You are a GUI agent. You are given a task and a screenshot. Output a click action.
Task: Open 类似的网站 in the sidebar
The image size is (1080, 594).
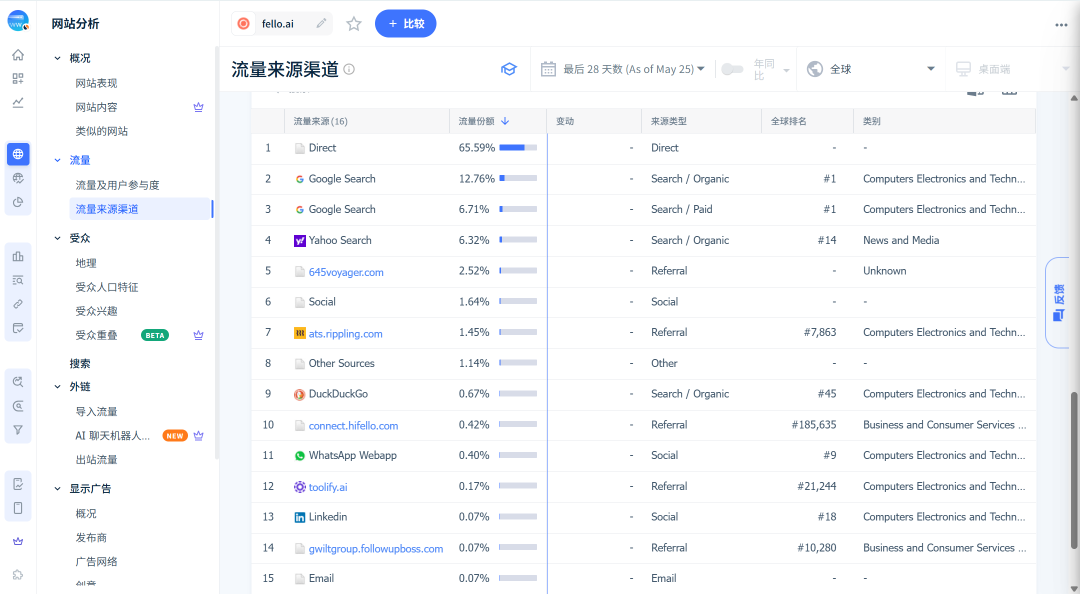pyautogui.click(x=102, y=131)
